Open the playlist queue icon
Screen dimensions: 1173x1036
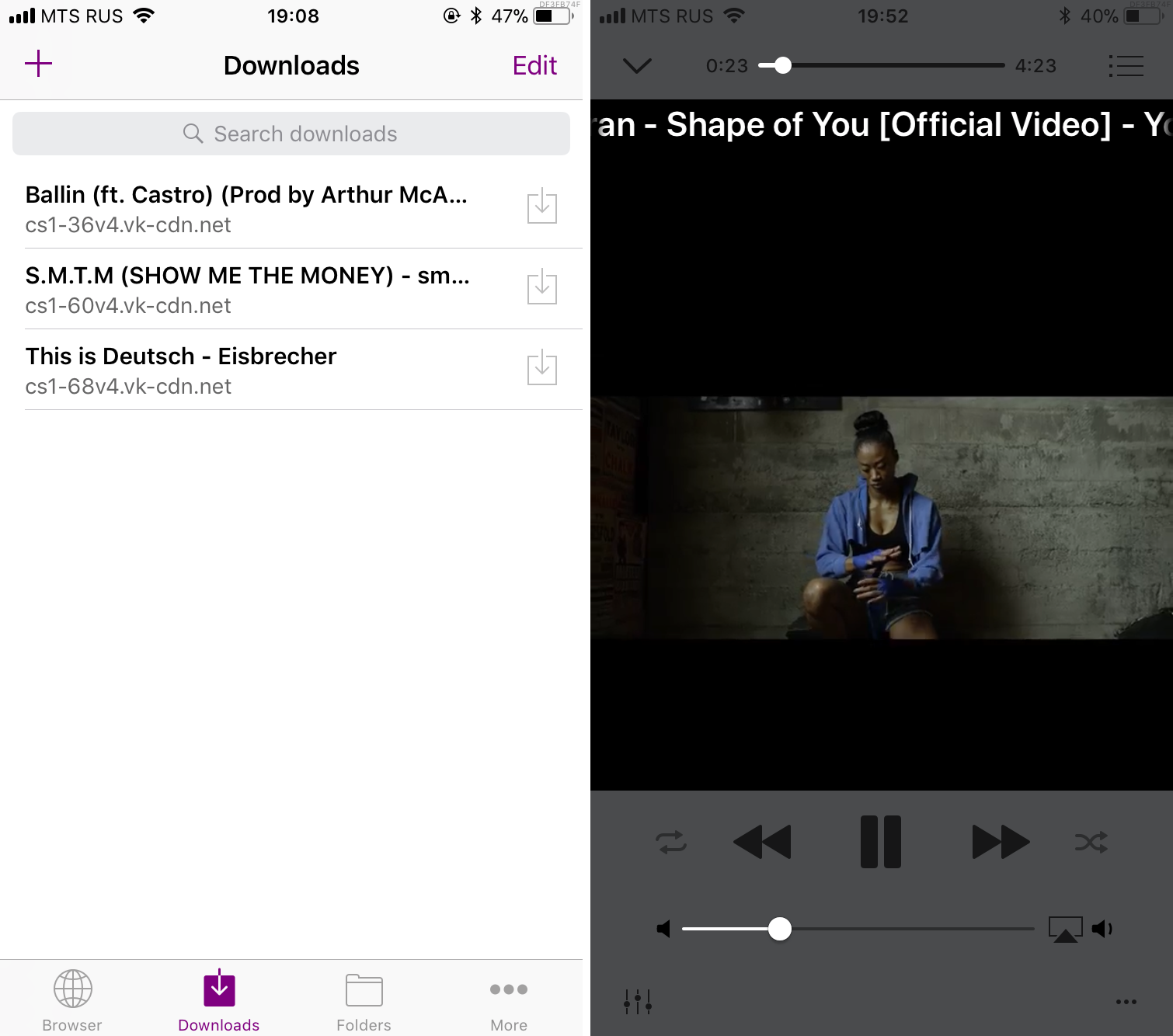tap(1126, 66)
